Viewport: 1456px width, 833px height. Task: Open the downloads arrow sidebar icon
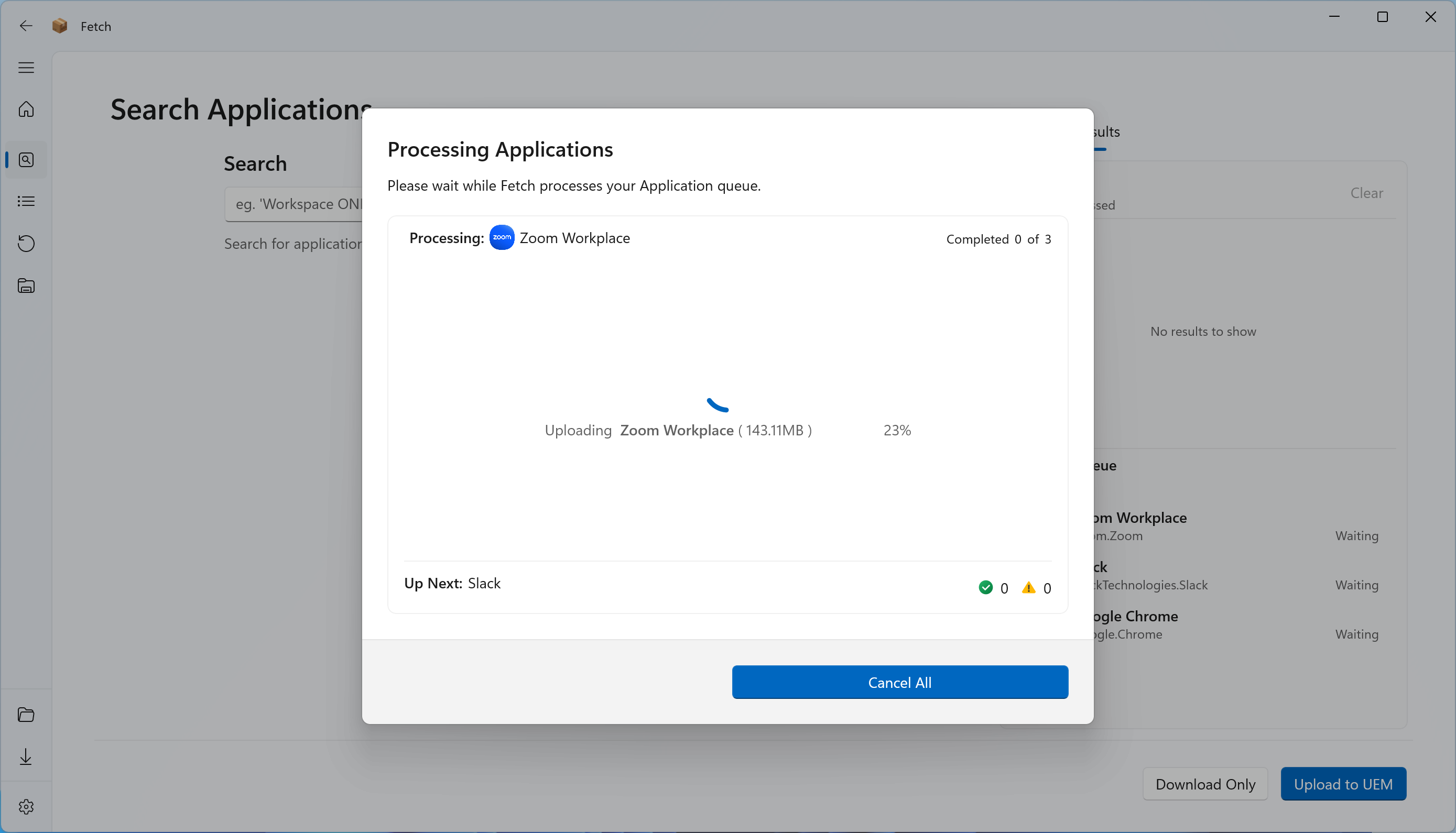point(26,757)
